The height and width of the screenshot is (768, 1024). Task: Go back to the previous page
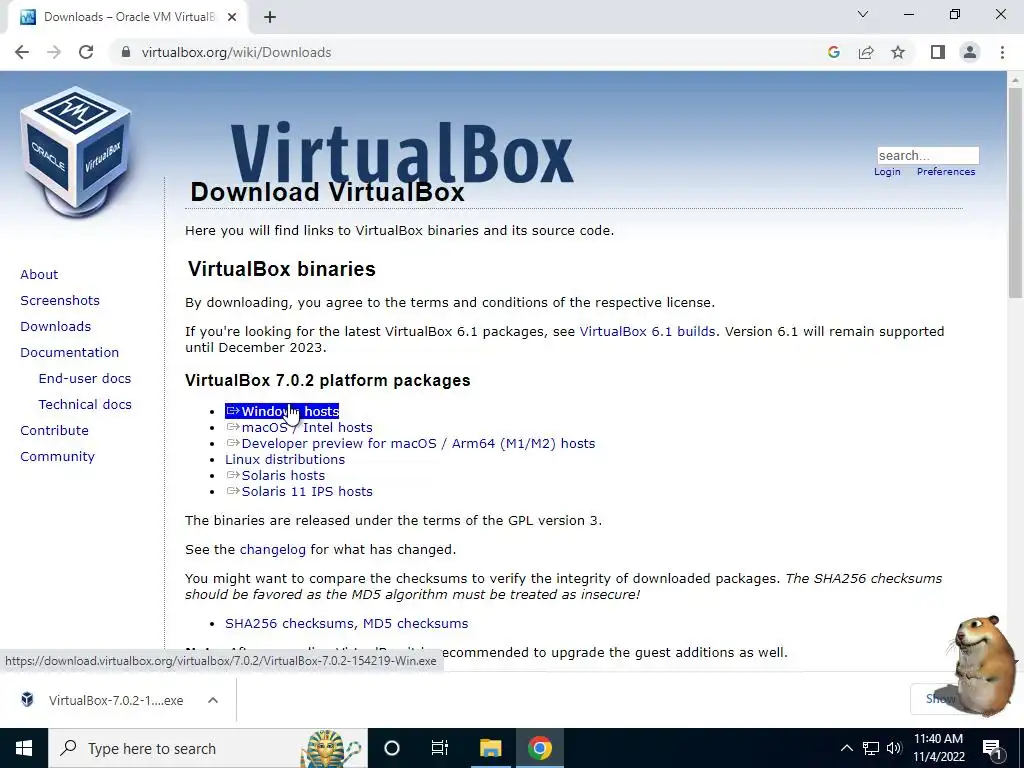coord(22,52)
